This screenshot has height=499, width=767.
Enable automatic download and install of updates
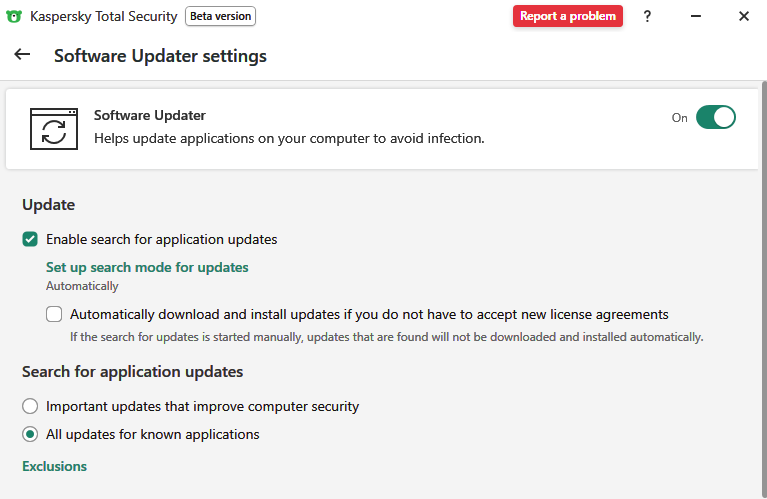point(54,314)
